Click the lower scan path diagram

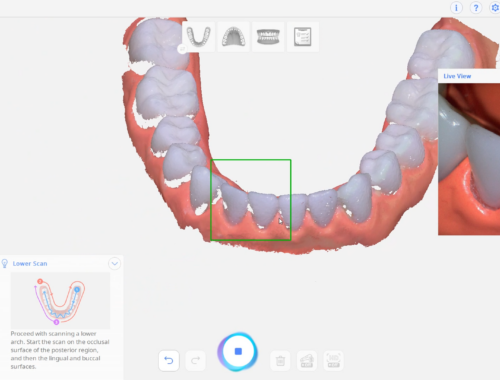[x=60, y=301]
